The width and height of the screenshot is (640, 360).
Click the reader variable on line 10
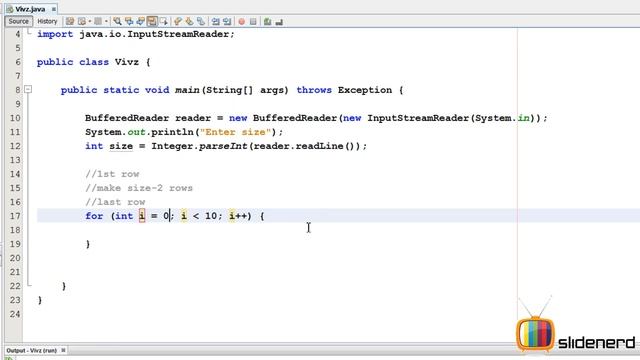(193, 118)
